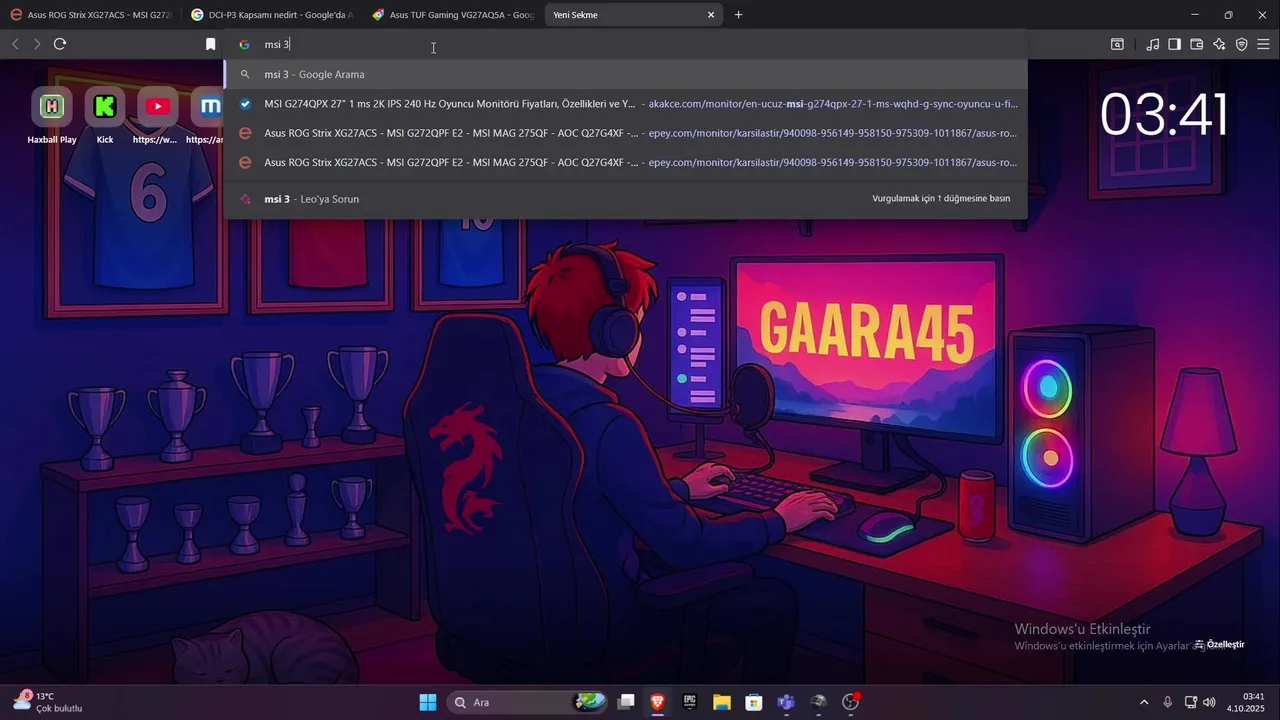Click the network tray icon
The width and height of the screenshot is (1280, 720).
(1190, 702)
